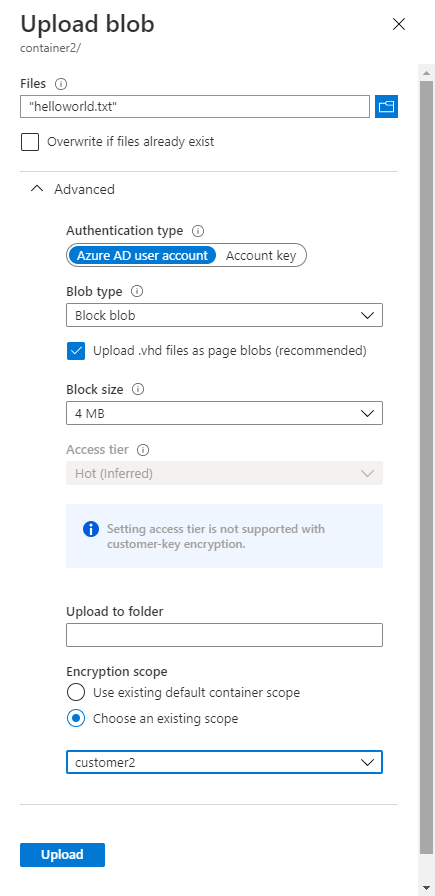Close the Upload blob panel
Viewport: 435px width, 896px height.
pyautogui.click(x=398, y=24)
